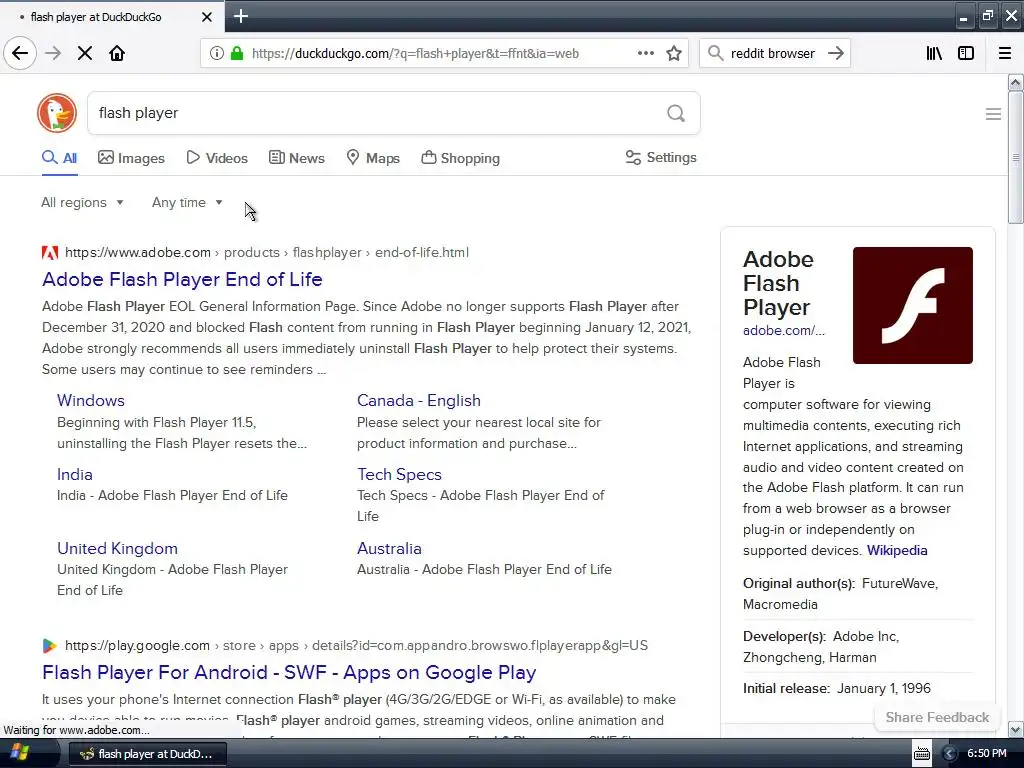Image resolution: width=1024 pixels, height=768 pixels.
Task: Open DuckDuckGo side menu icon
Action: 993,114
